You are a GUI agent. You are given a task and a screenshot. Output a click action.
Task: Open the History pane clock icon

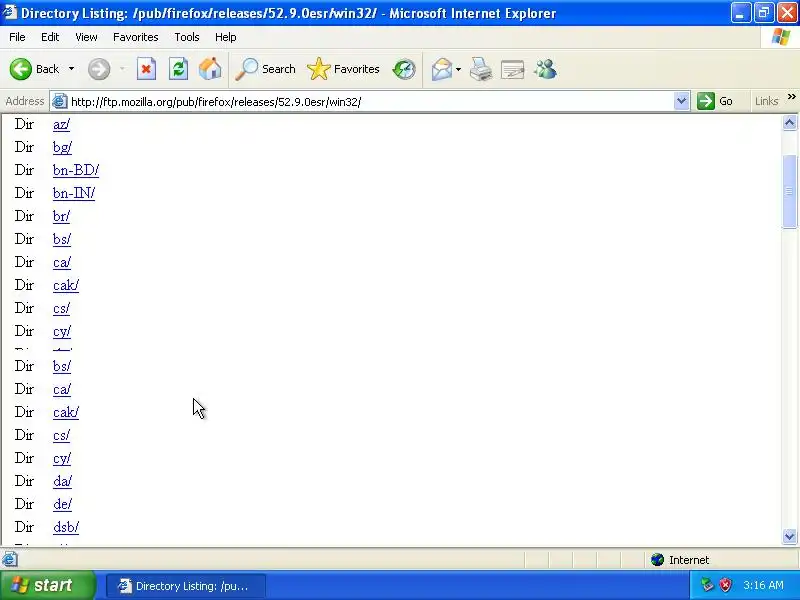[x=404, y=69]
